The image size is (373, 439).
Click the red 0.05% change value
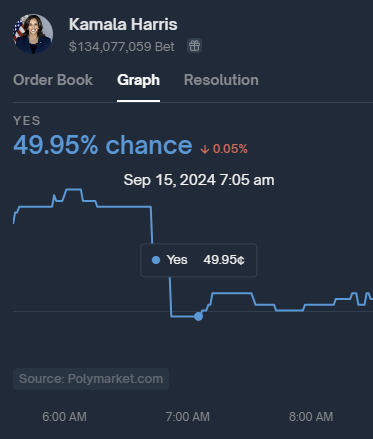pyautogui.click(x=230, y=149)
